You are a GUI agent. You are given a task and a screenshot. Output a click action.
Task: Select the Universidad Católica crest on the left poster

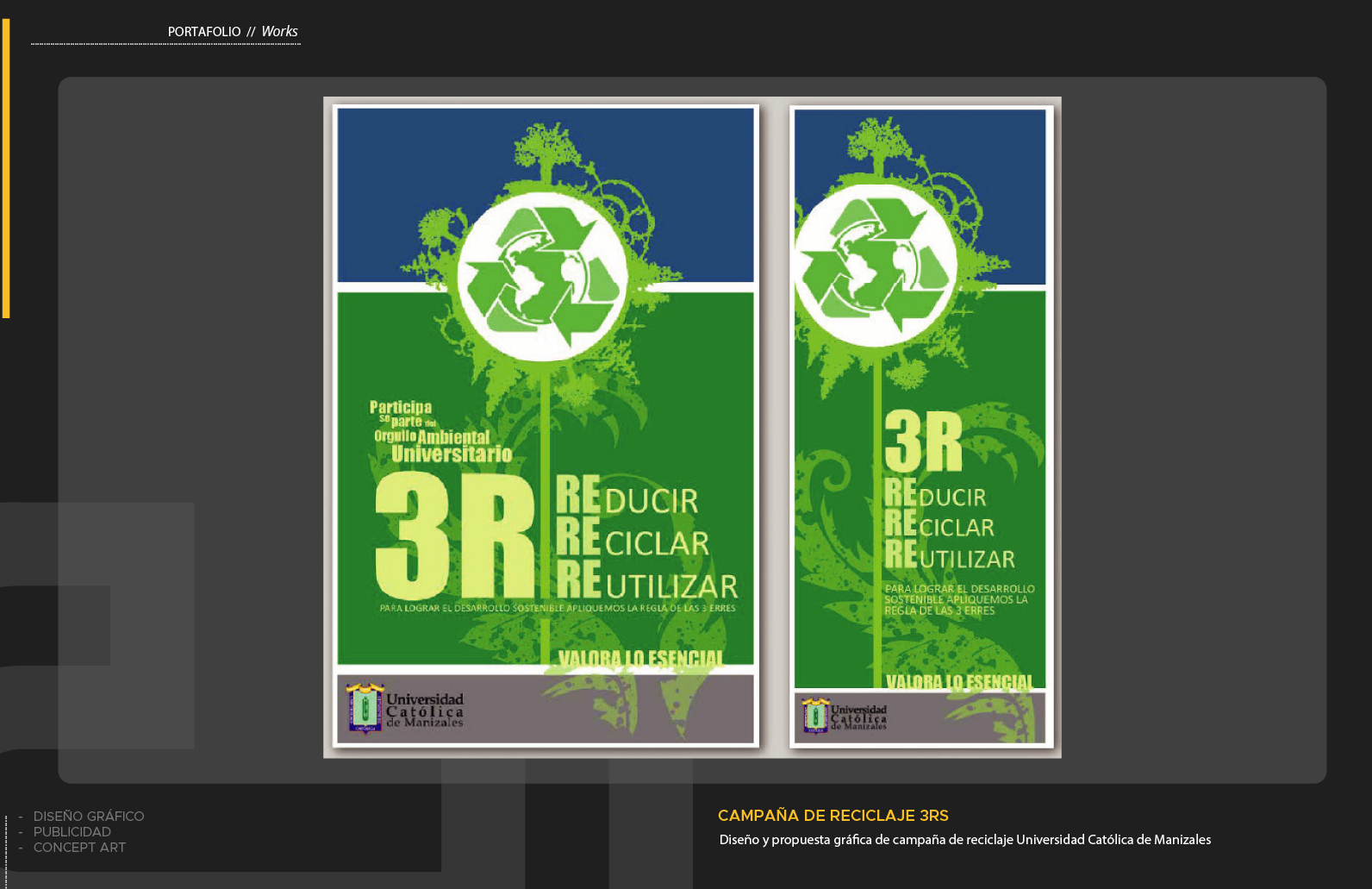pyautogui.click(x=365, y=709)
